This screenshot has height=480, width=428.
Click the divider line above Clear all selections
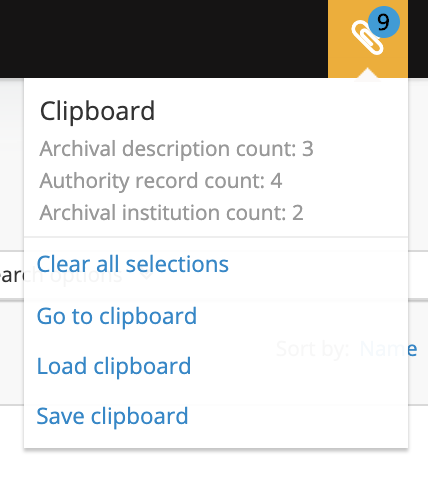coord(216,237)
